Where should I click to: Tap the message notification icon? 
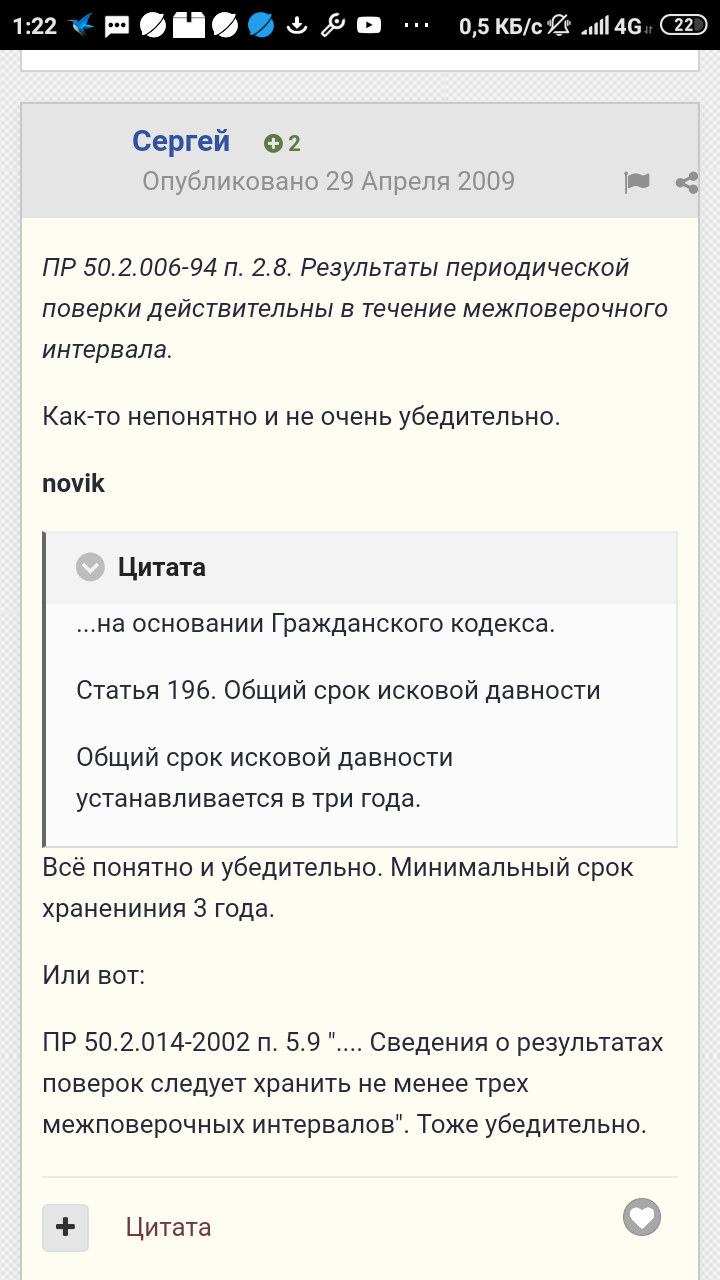click(x=117, y=26)
